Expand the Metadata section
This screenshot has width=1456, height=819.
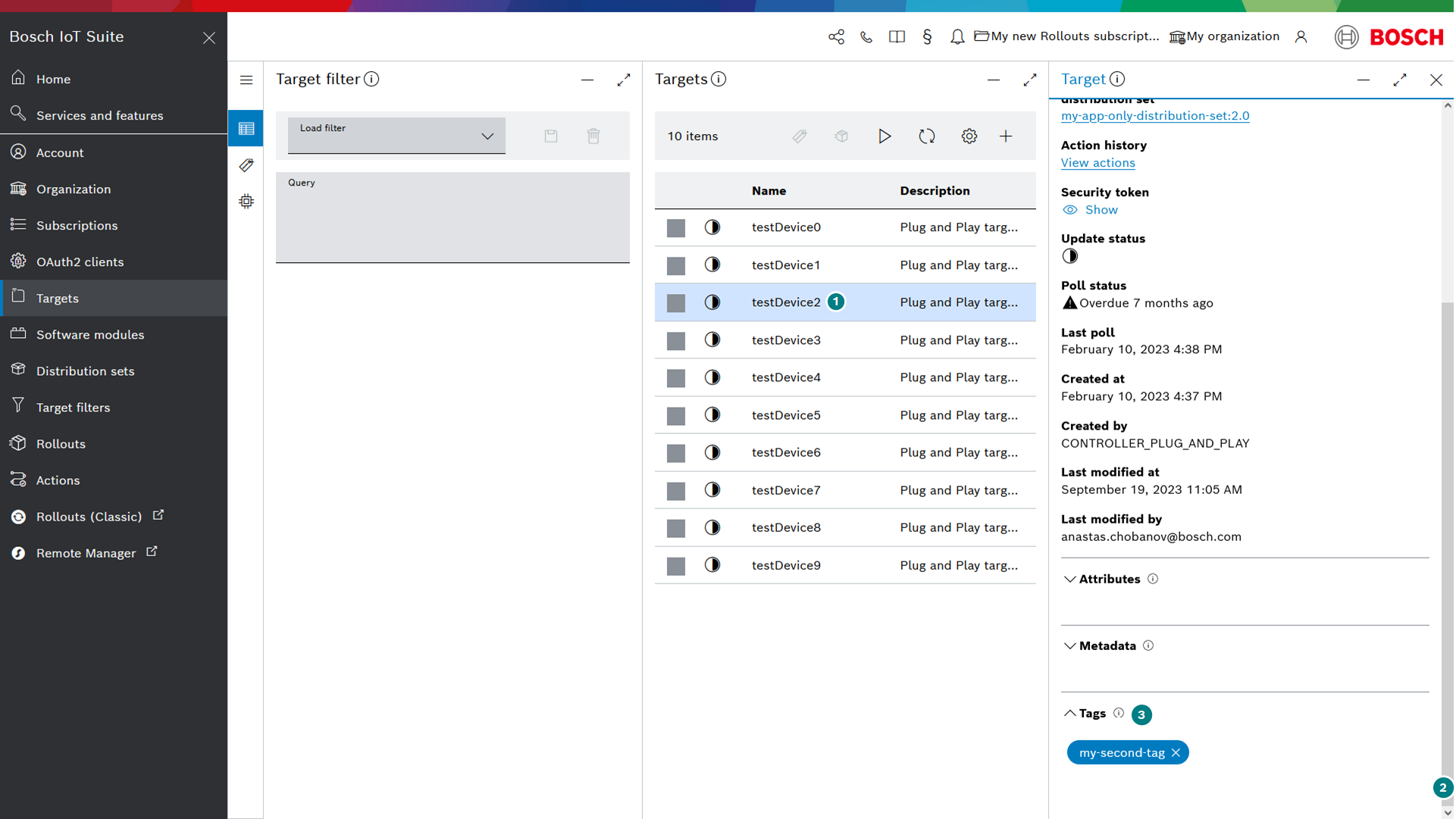tap(1069, 646)
